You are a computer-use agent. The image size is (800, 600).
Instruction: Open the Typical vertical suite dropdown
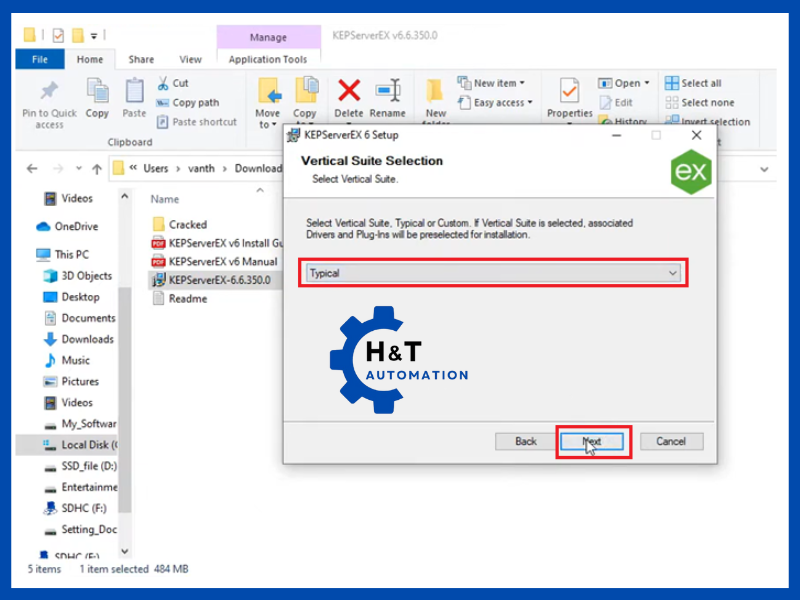pos(492,273)
